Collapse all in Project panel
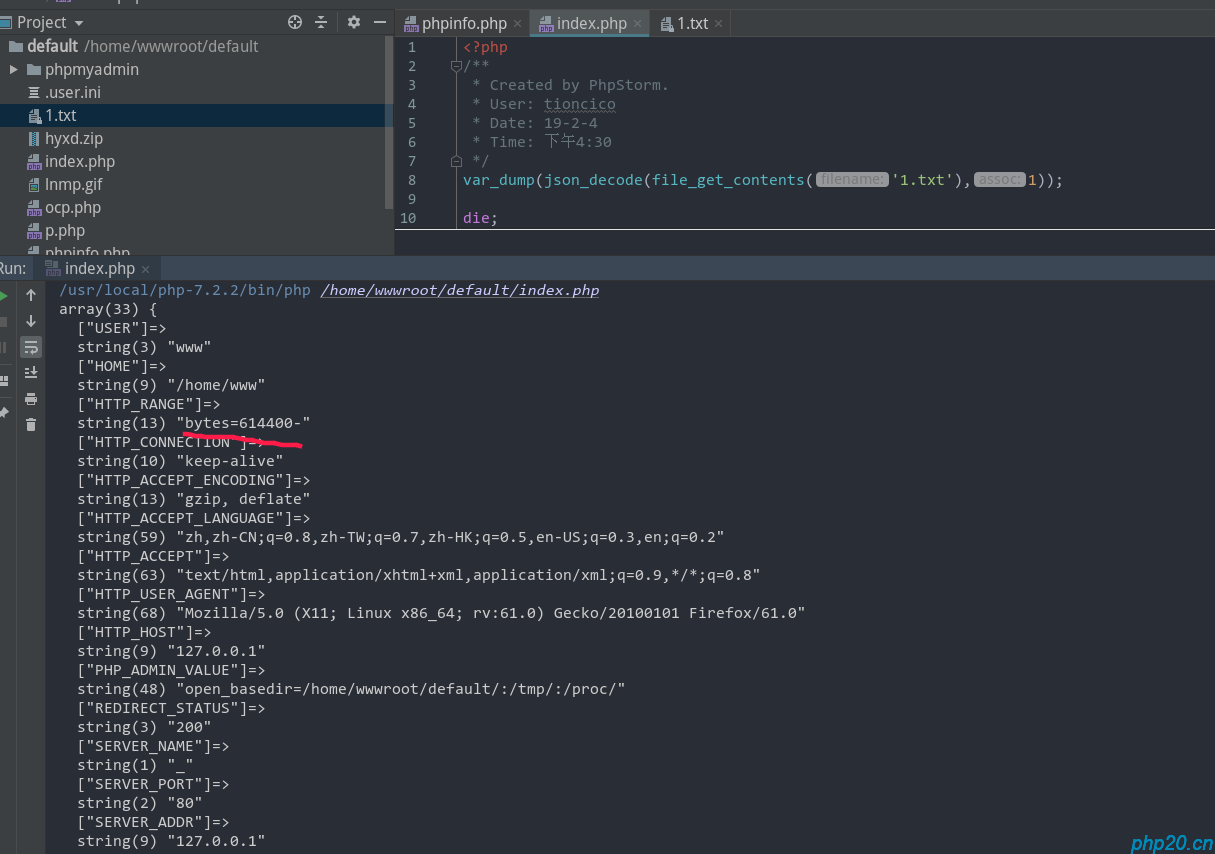Screen dimensions: 1215x854 321,22
